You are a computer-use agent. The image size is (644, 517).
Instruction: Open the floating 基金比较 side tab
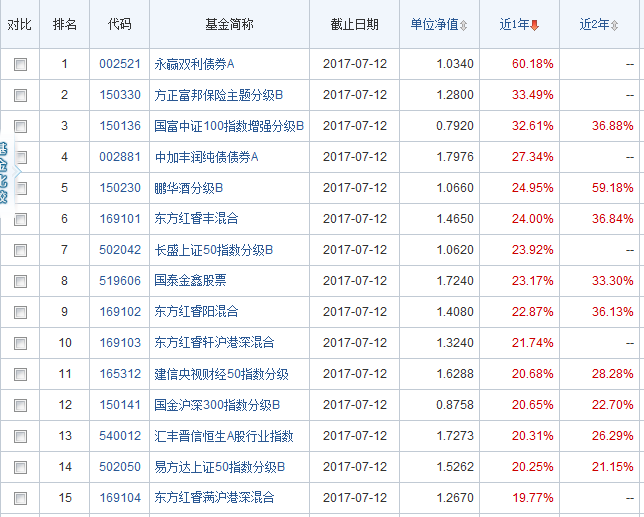coord(5,171)
